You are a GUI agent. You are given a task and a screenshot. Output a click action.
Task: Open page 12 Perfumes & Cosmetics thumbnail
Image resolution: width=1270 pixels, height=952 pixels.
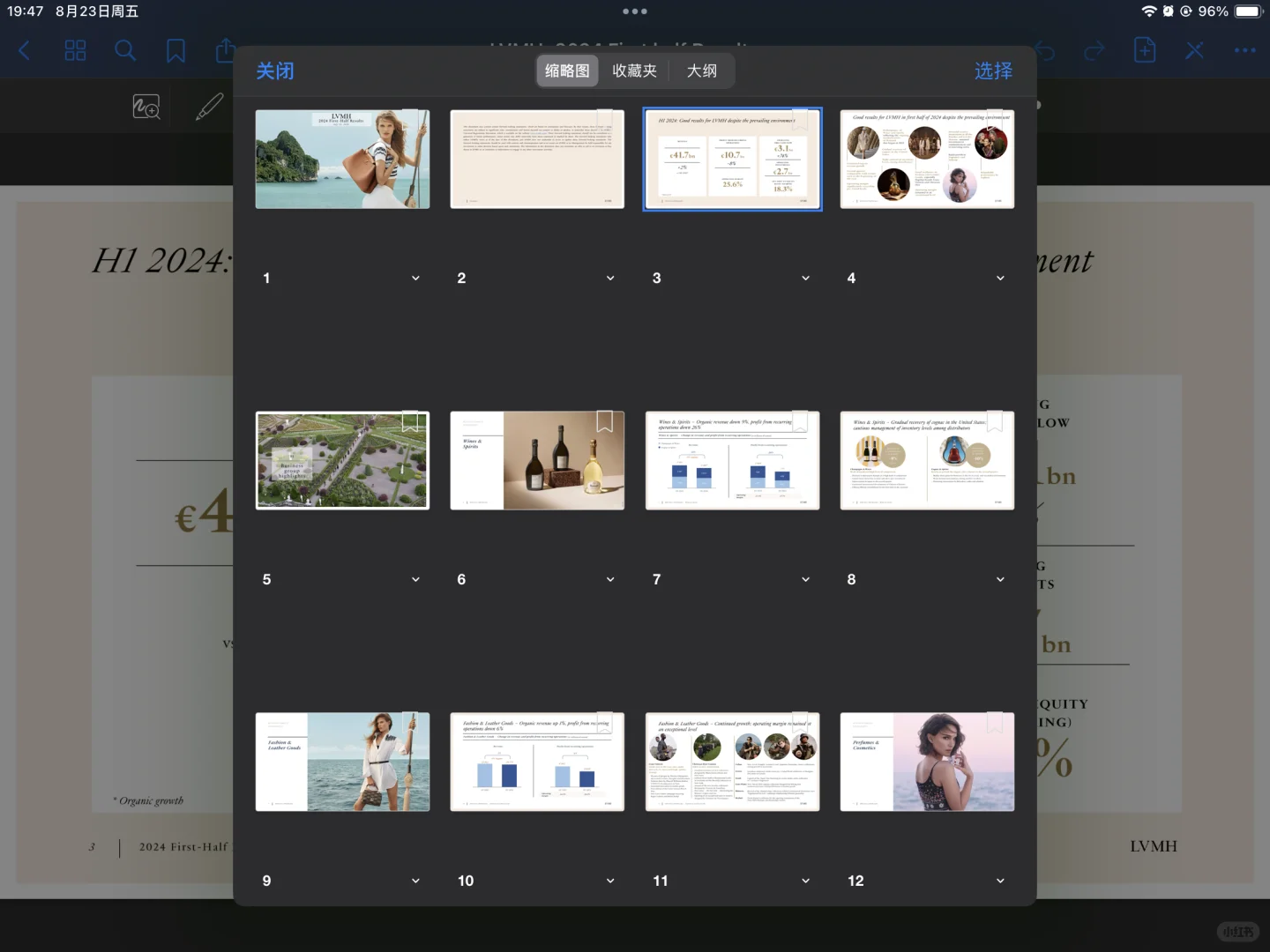click(927, 762)
